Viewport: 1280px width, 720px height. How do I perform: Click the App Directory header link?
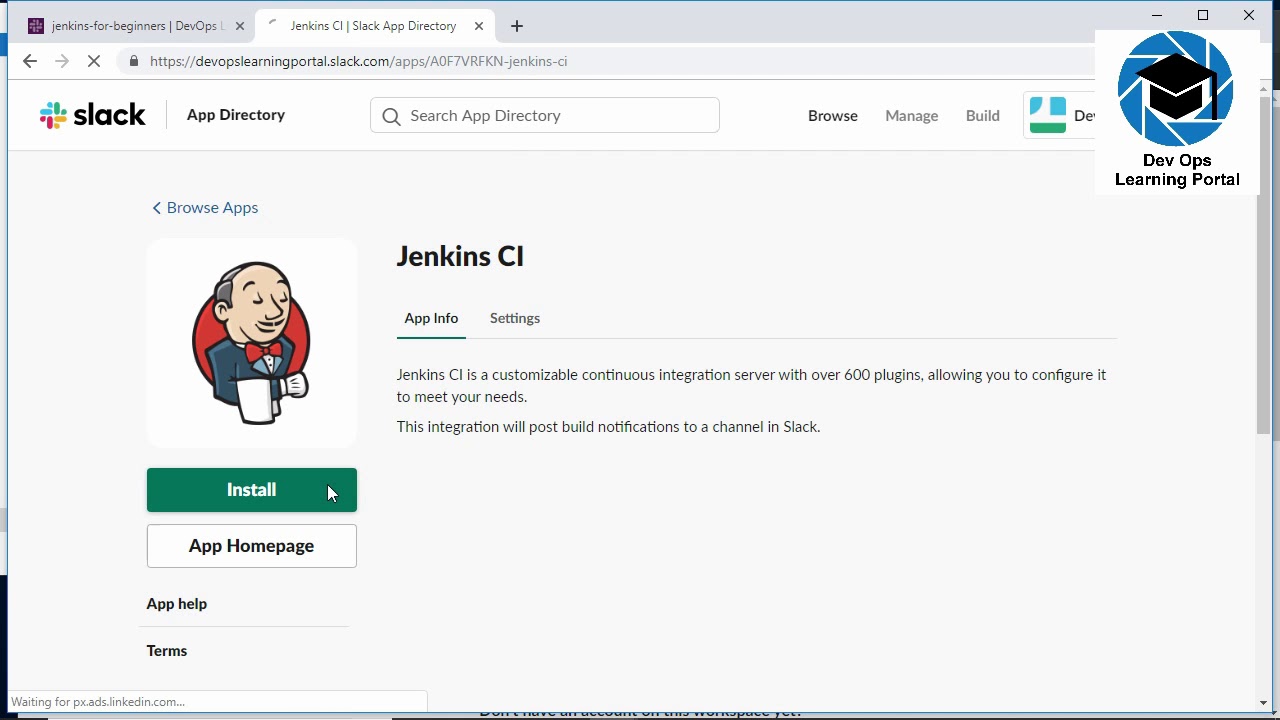(236, 115)
